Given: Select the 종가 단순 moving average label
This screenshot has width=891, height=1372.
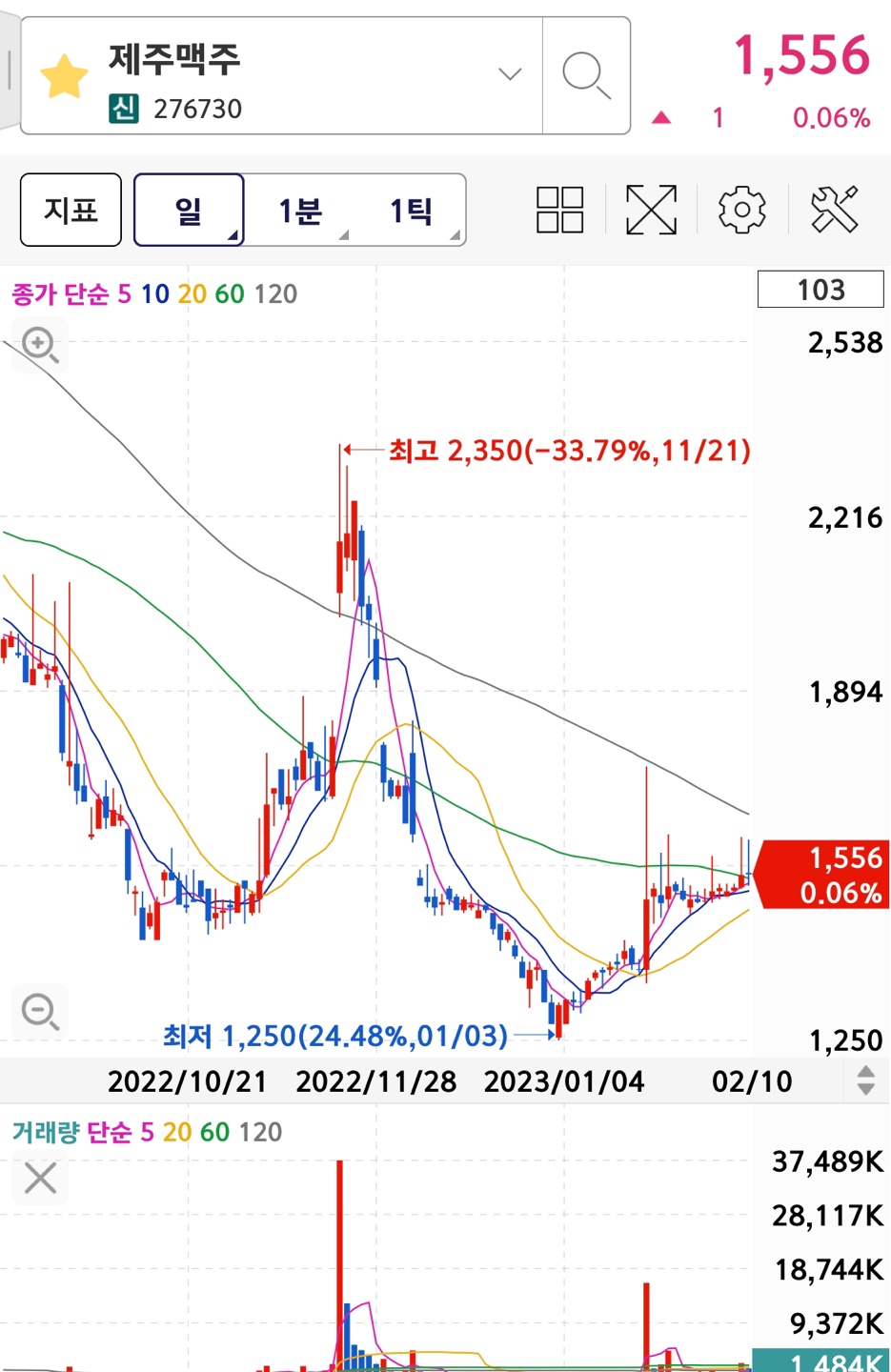Looking at the screenshot, I should click(60, 293).
